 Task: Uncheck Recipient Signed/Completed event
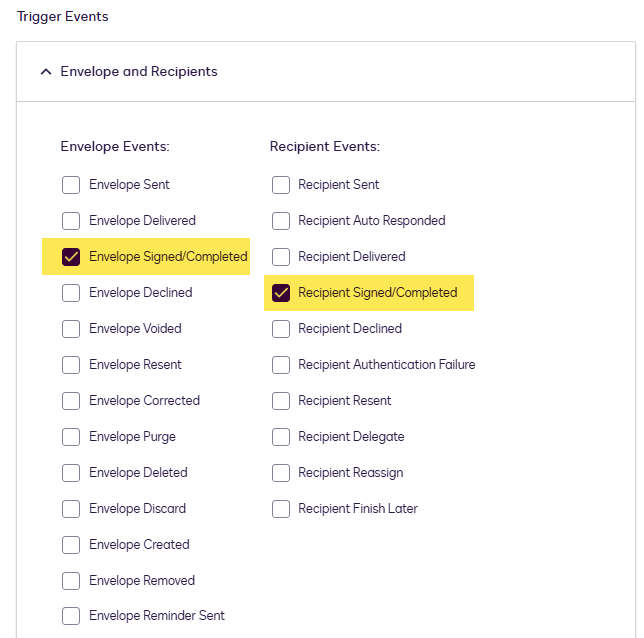[x=281, y=293]
